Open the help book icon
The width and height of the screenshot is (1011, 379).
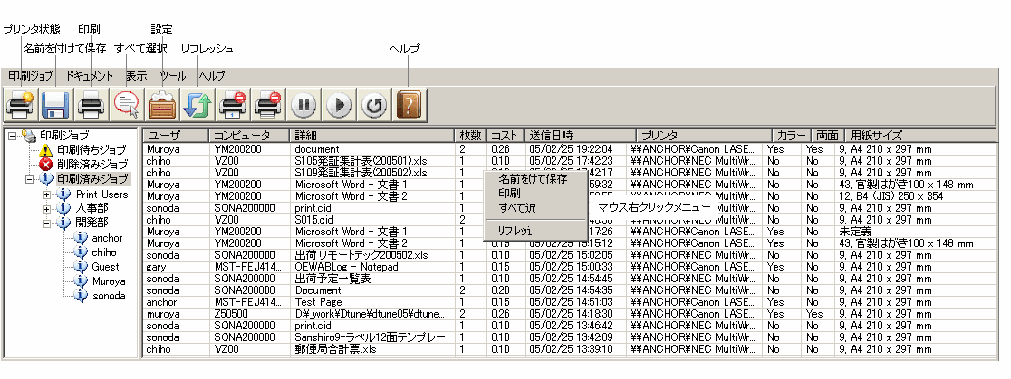click(409, 104)
